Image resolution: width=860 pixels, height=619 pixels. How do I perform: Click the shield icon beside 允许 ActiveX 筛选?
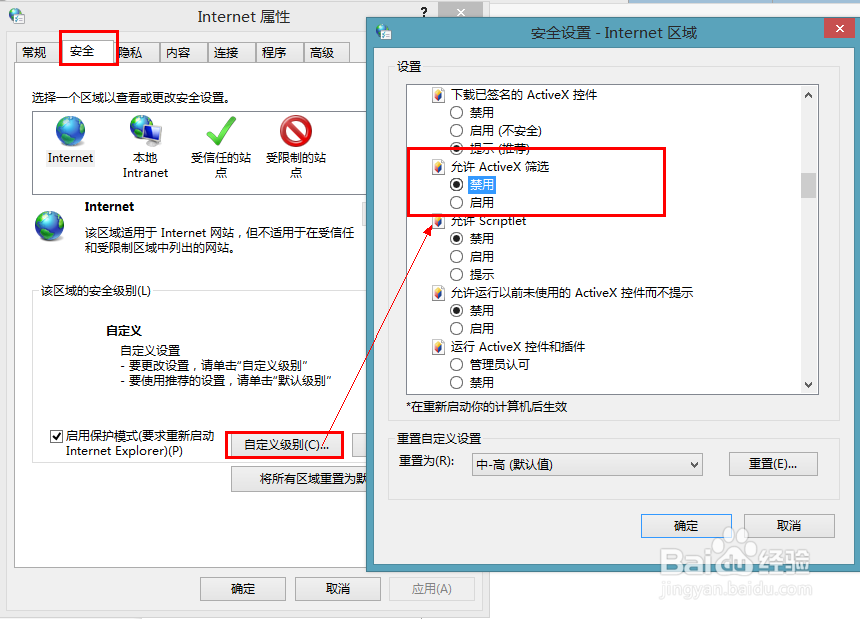pyautogui.click(x=438, y=167)
